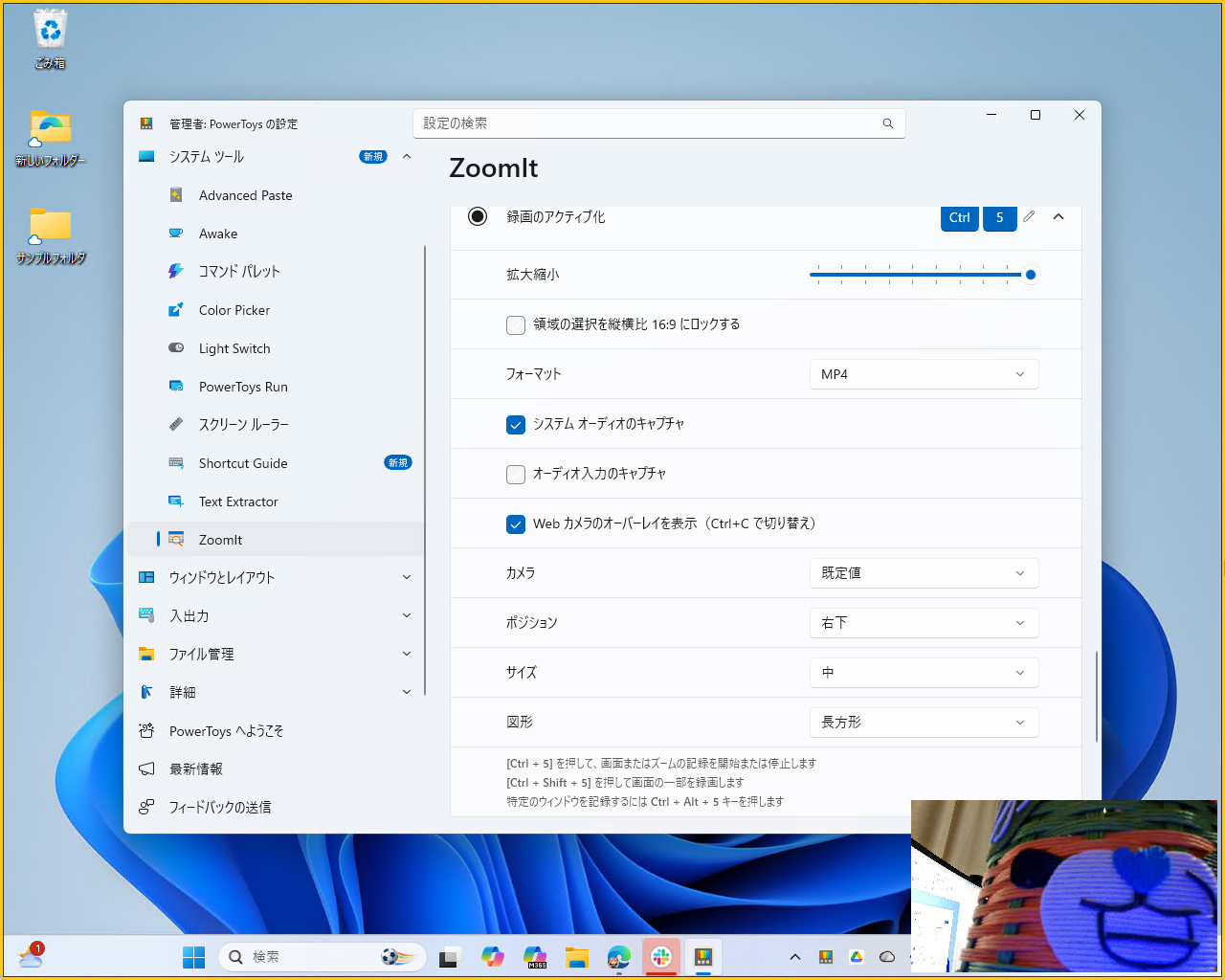Viewport: 1225px width, 980px height.
Task: Click Google Drive tray icon
Action: (857, 957)
